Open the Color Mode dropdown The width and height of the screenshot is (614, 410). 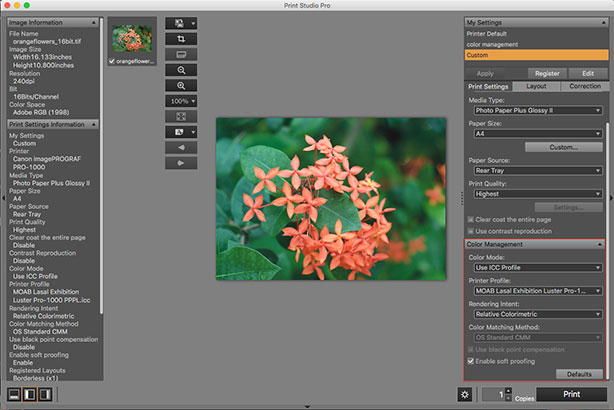pyautogui.click(x=538, y=267)
